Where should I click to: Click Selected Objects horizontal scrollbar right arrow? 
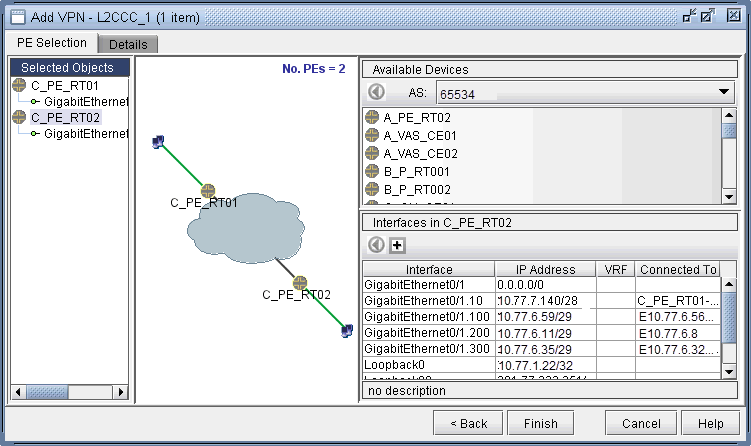pyautogui.click(x=122, y=392)
